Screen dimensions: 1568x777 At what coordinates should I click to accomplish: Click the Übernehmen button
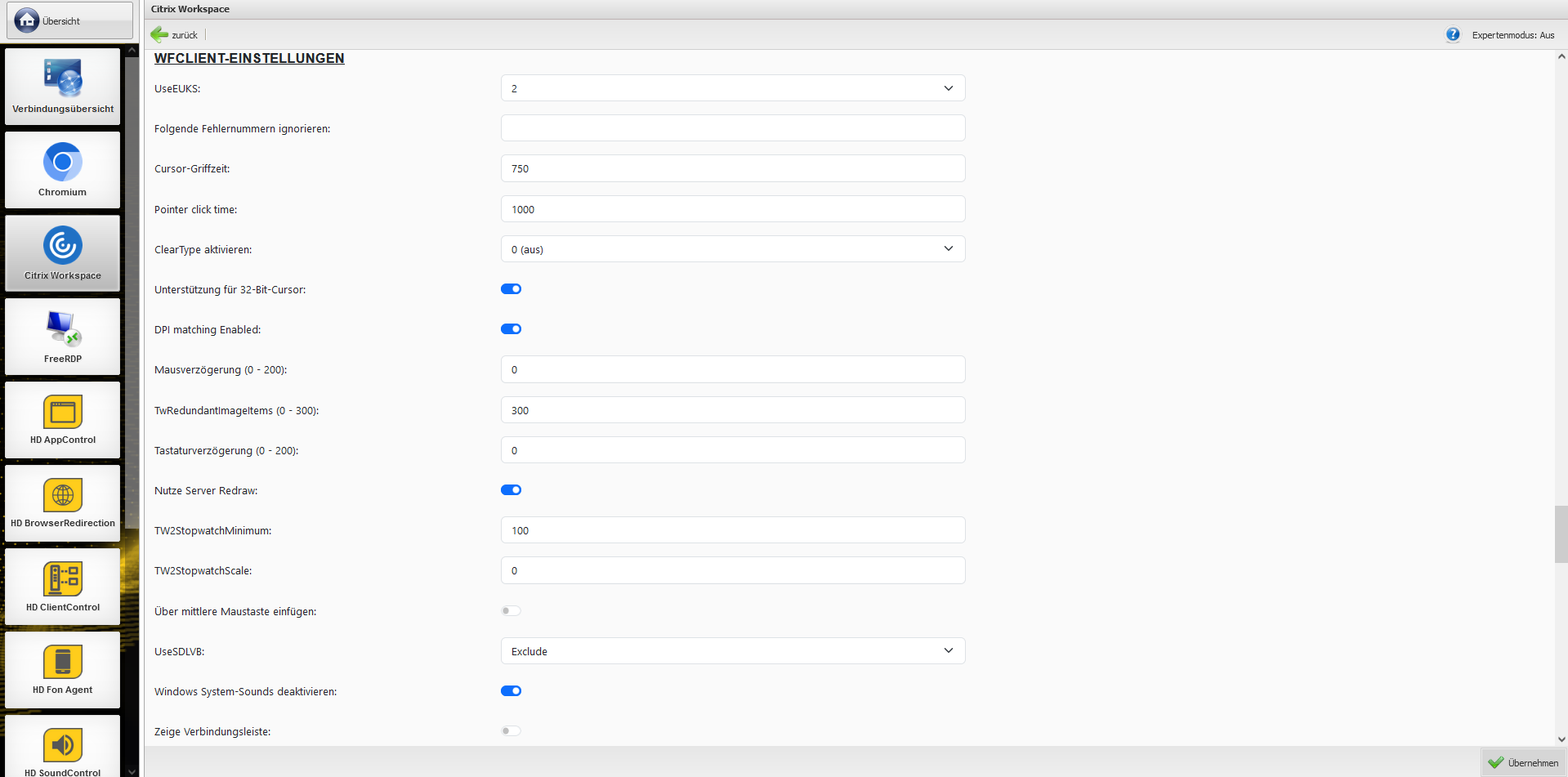coord(1524,762)
